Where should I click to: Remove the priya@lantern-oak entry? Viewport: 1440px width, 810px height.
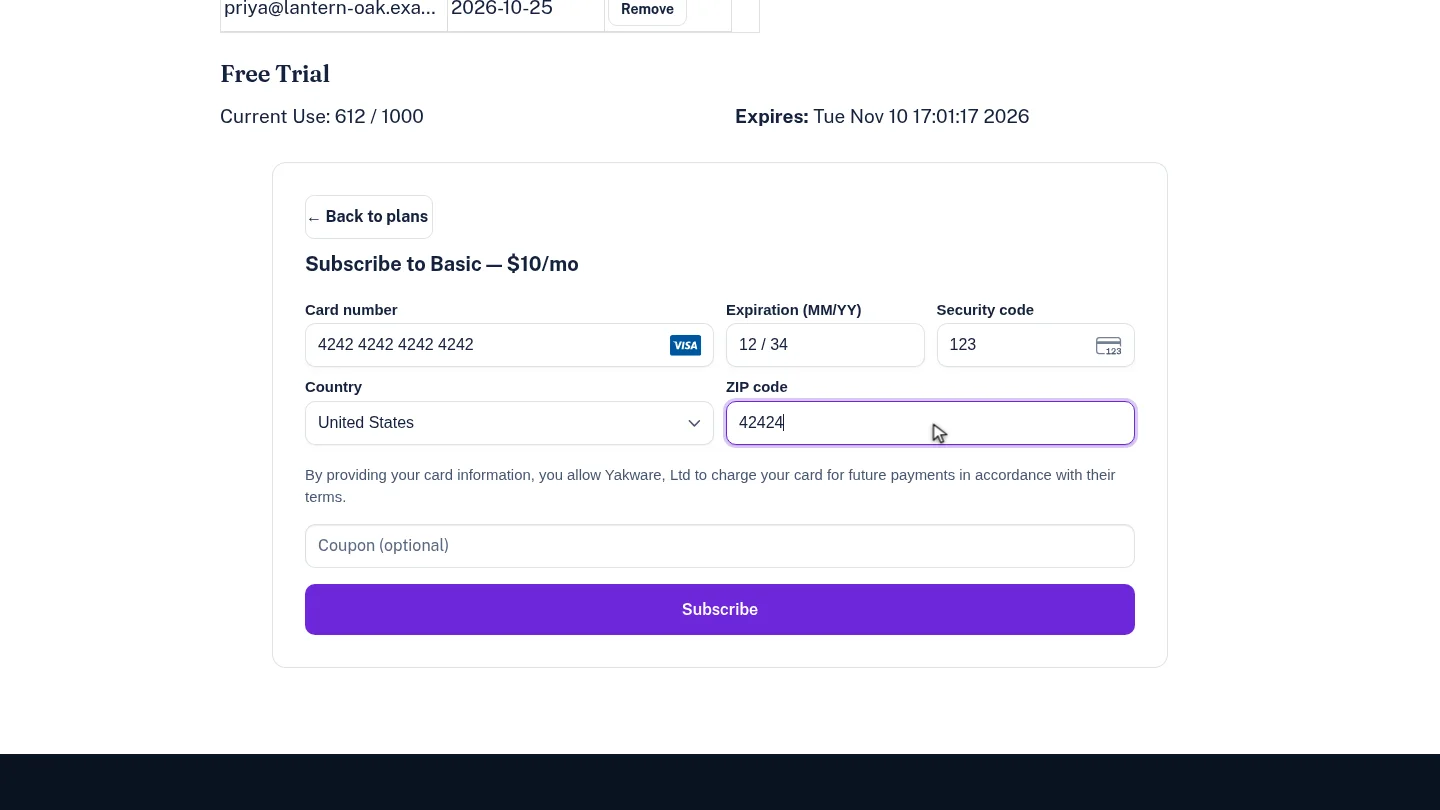[x=647, y=10]
